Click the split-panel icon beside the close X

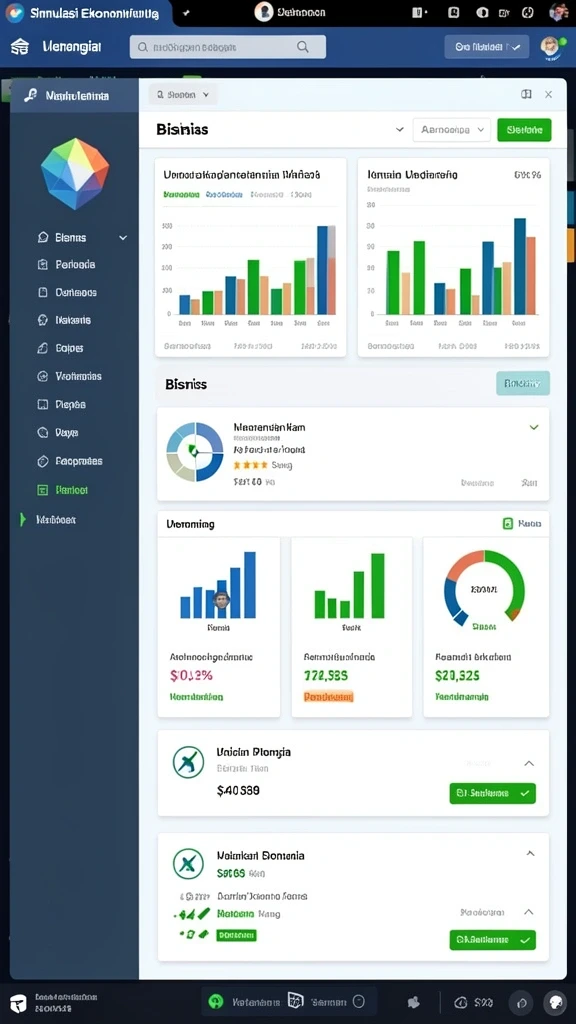[526, 94]
